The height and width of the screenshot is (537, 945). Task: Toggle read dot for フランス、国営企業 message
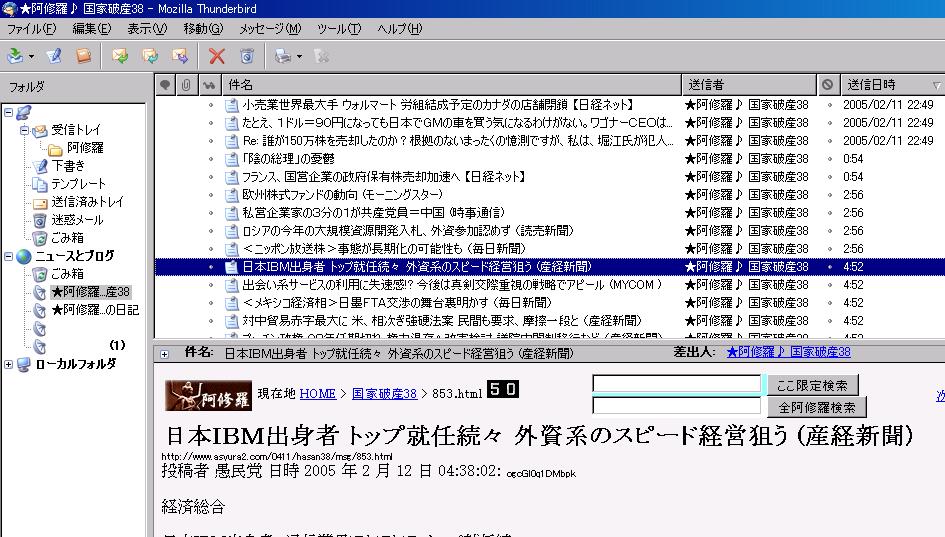[x=210, y=177]
